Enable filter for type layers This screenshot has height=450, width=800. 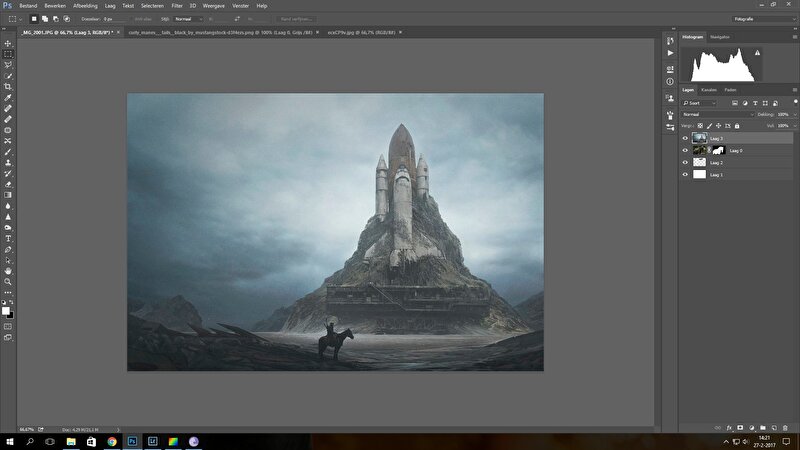[755, 103]
